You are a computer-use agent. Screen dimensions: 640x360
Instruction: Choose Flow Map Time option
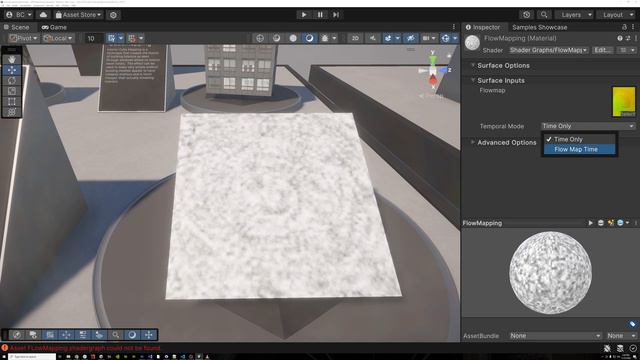coord(579,149)
